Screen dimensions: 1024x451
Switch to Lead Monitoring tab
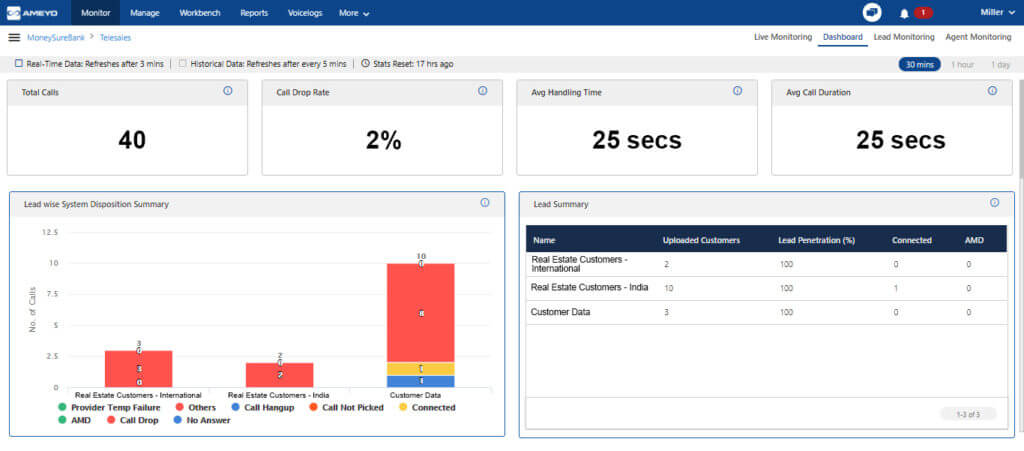pyautogui.click(x=904, y=37)
